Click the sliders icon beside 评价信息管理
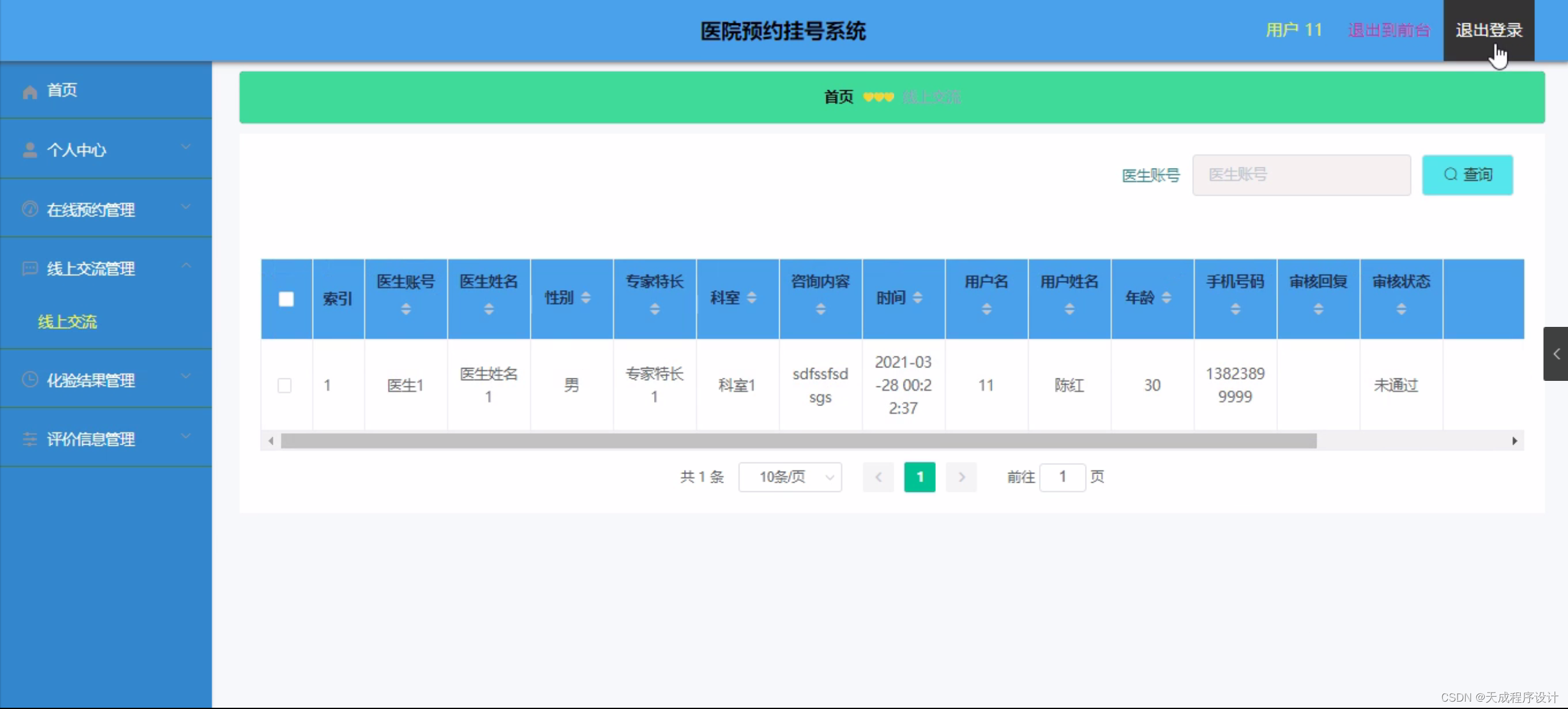 point(29,439)
